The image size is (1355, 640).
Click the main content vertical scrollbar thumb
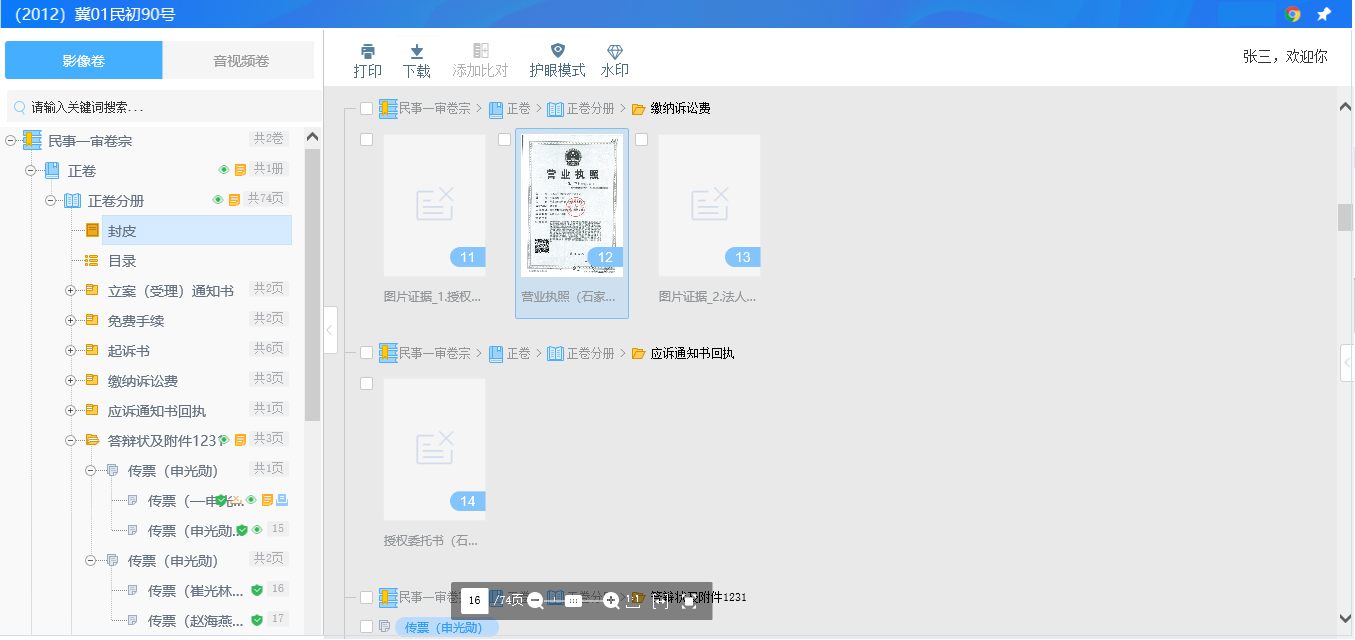tap(1345, 217)
